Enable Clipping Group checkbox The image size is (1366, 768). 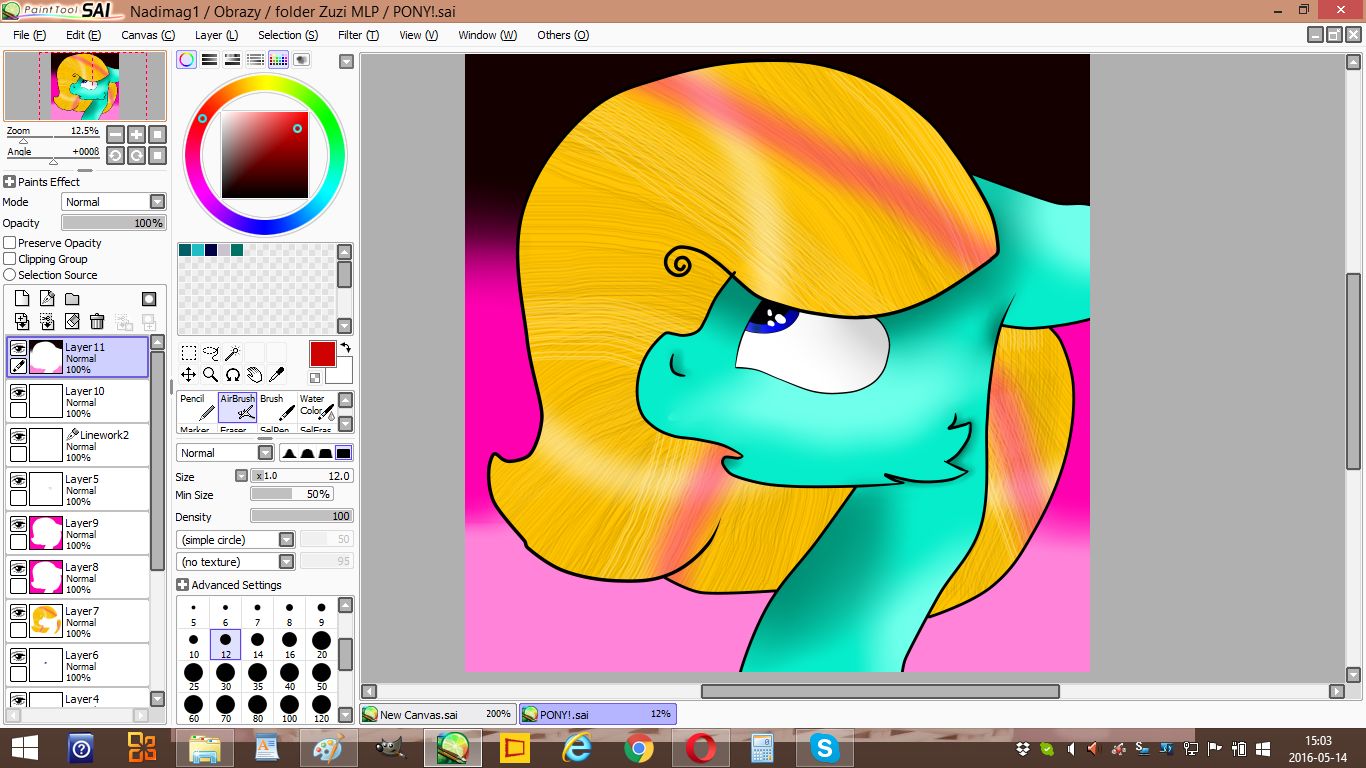(10, 259)
